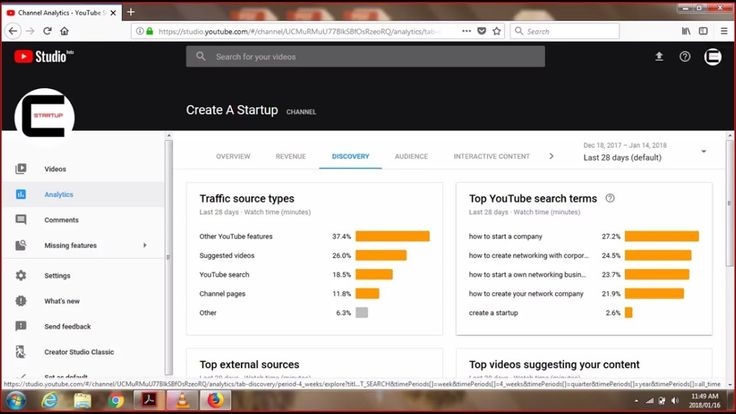Click the Videos sidebar icon

point(21,169)
